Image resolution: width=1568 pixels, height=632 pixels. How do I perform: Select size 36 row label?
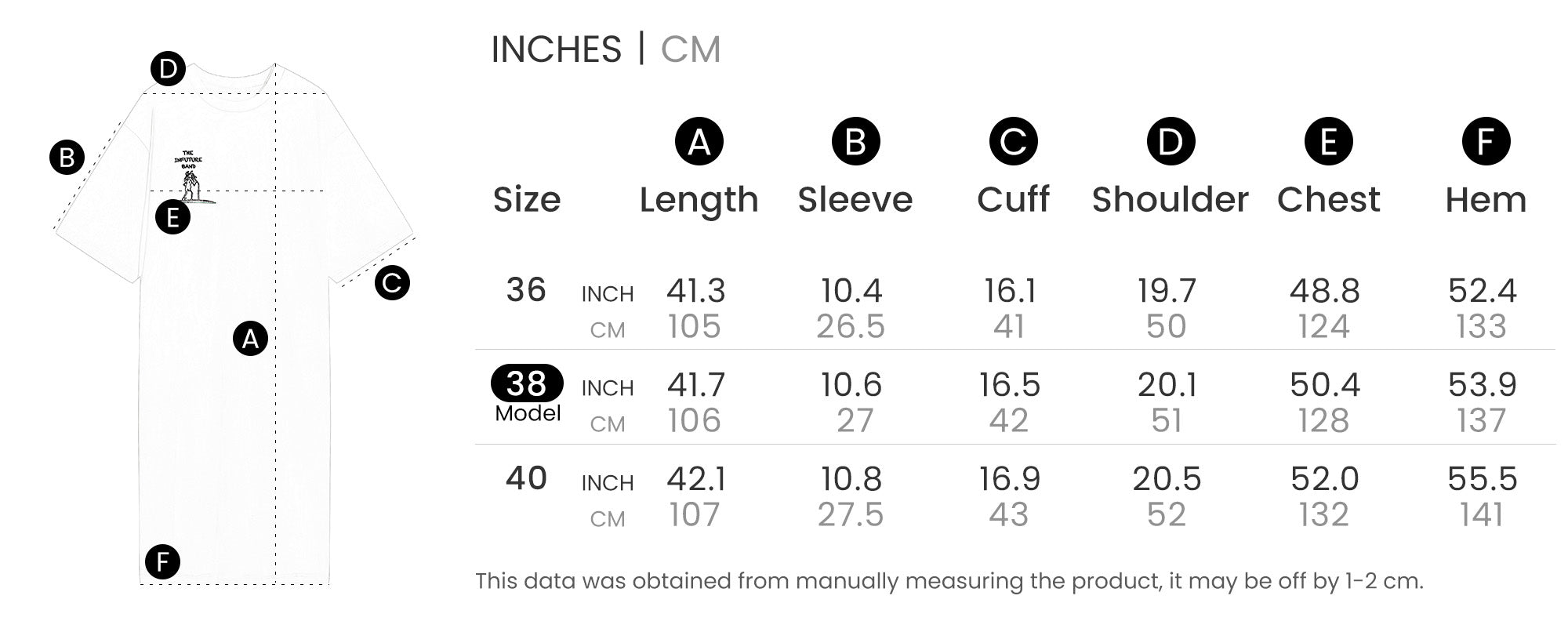(x=525, y=290)
